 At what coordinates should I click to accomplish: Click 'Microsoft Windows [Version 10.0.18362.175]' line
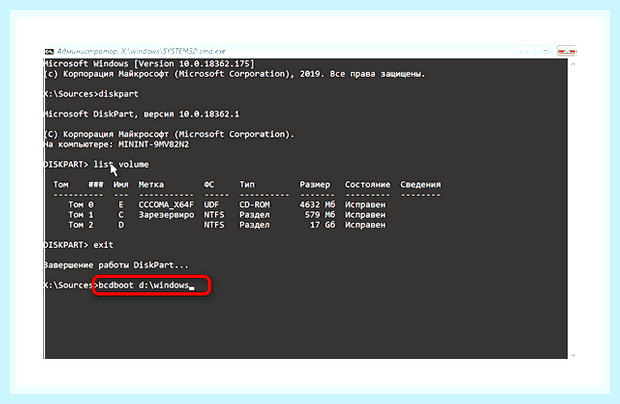(149, 64)
